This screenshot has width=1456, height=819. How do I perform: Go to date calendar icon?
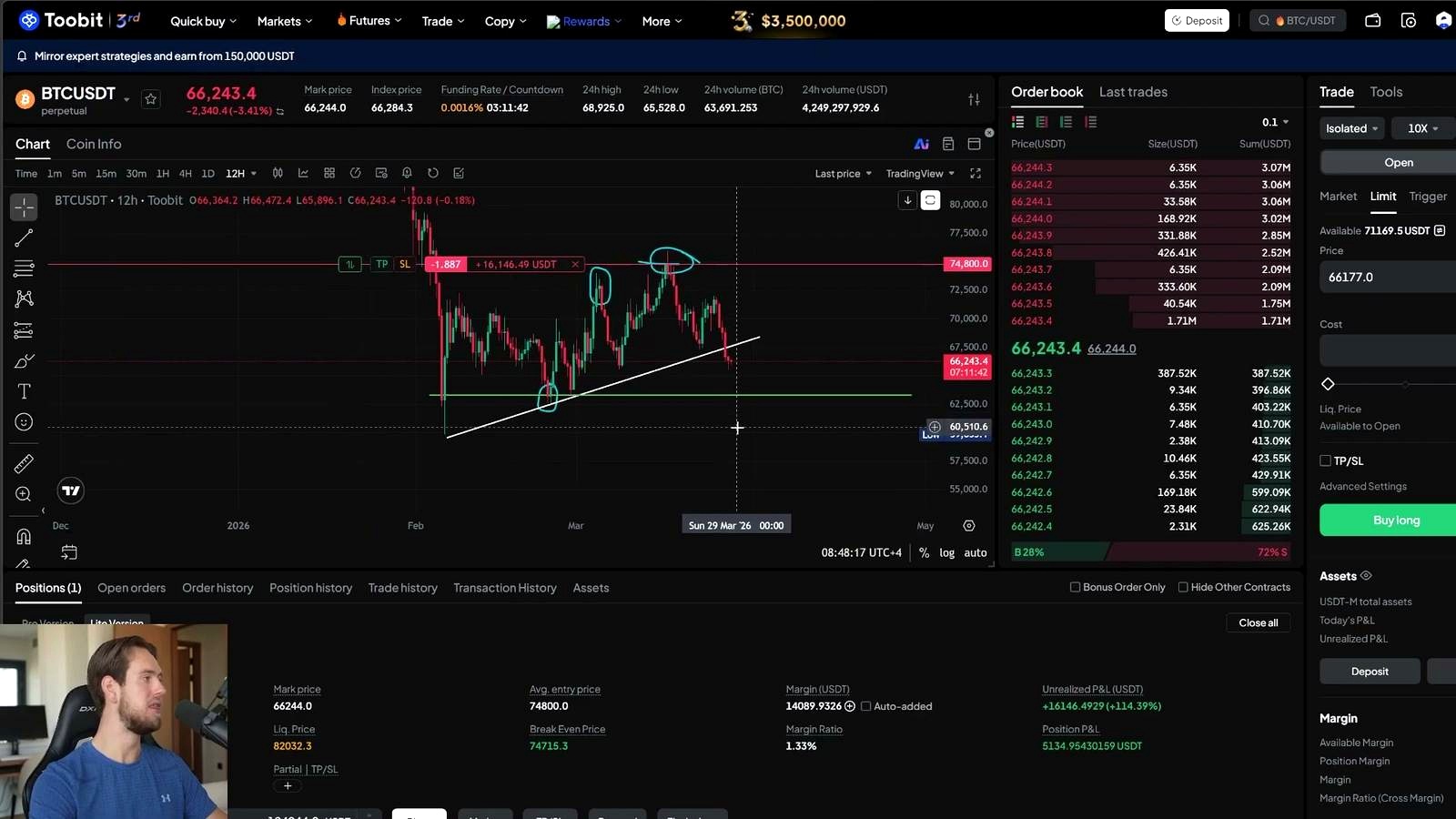point(69,552)
